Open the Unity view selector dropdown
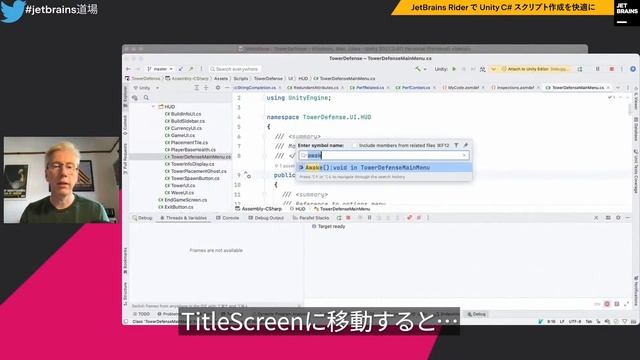This screenshot has width=640, height=360. pos(146,88)
